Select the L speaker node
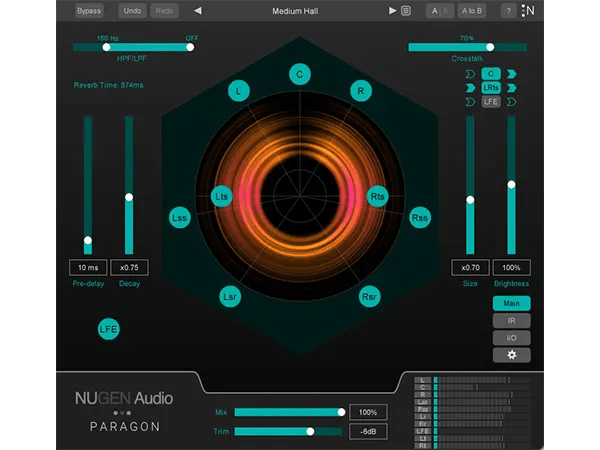Image resolution: width=600 pixels, height=450 pixels. tap(239, 91)
